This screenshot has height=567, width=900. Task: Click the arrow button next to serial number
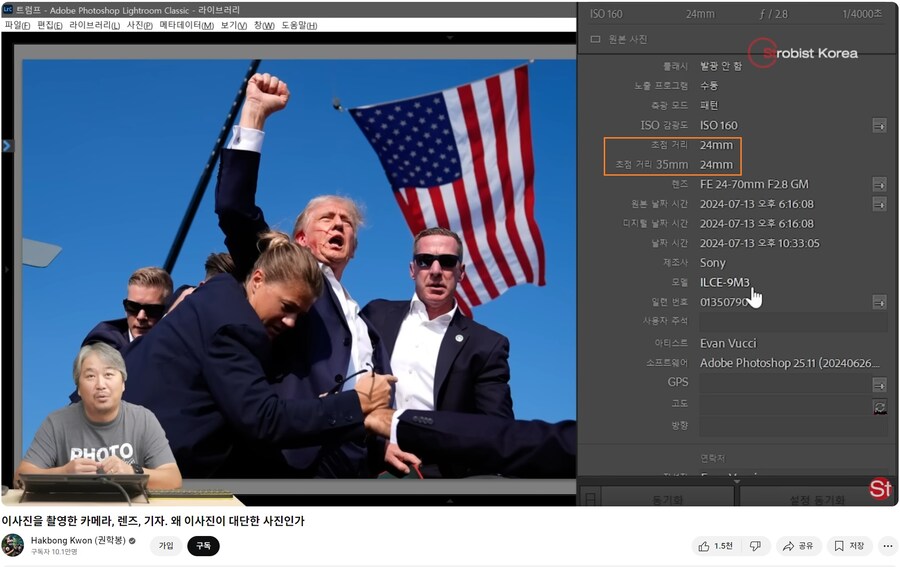[879, 302]
